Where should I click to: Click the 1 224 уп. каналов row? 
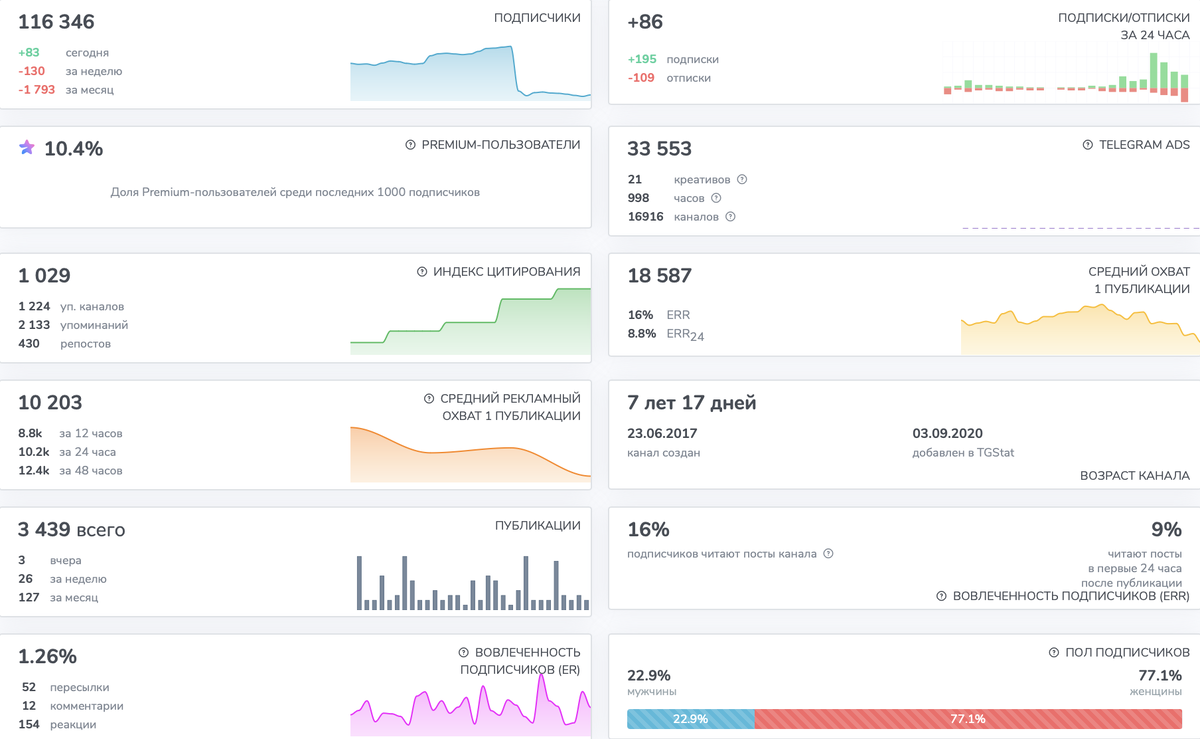point(71,307)
